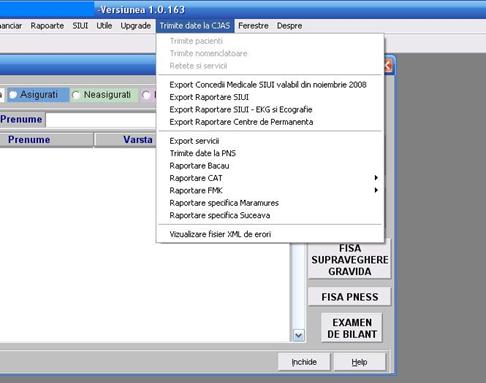Open FISA PNESS form
Screen dimensions: 486x383
349,297
